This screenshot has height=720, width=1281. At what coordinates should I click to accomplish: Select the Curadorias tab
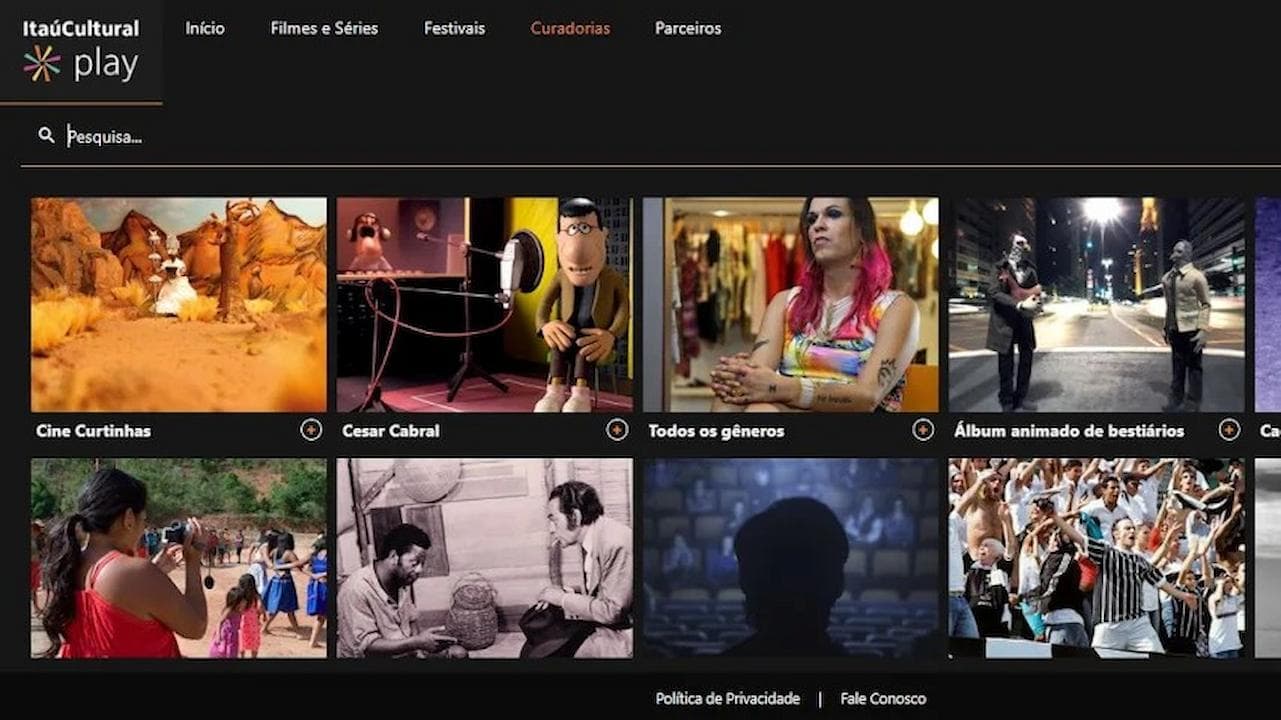point(570,28)
